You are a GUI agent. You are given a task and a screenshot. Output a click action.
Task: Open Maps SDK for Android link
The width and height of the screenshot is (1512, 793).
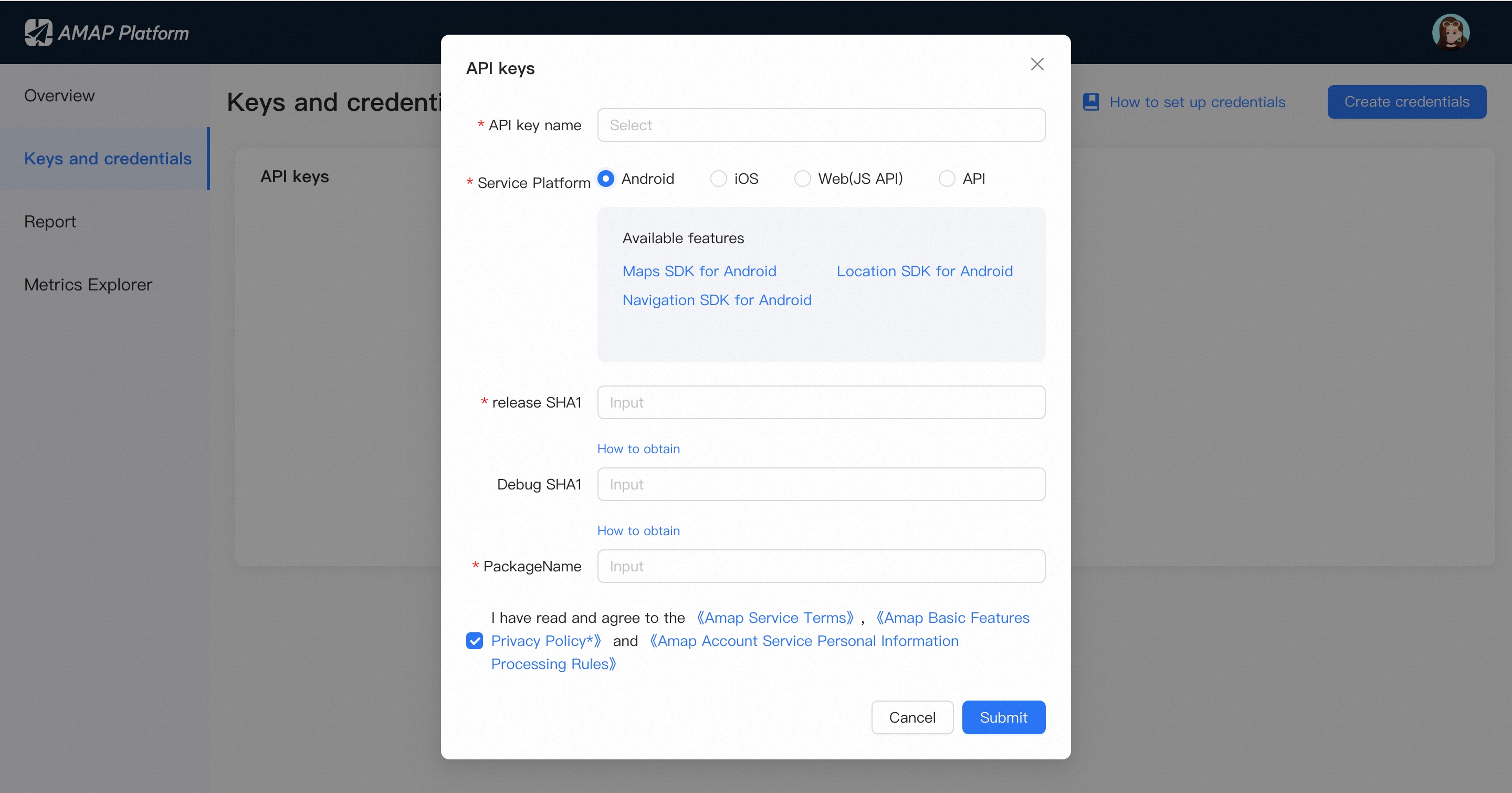699,271
